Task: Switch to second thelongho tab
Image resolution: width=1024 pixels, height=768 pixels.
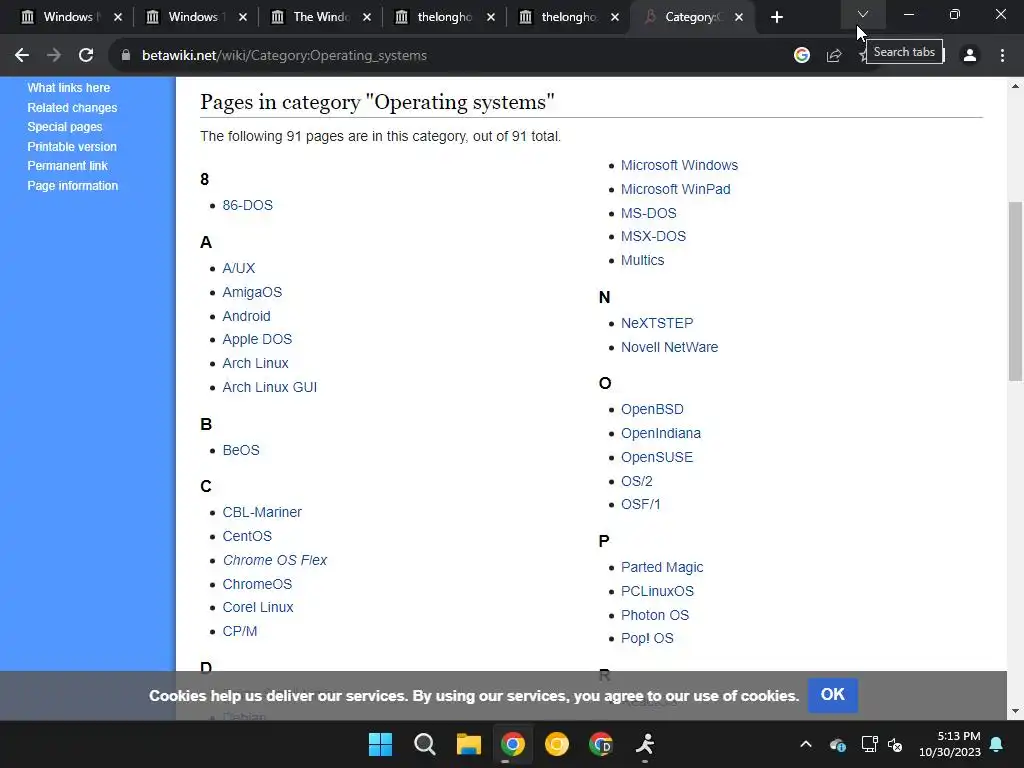Action: 568,17
